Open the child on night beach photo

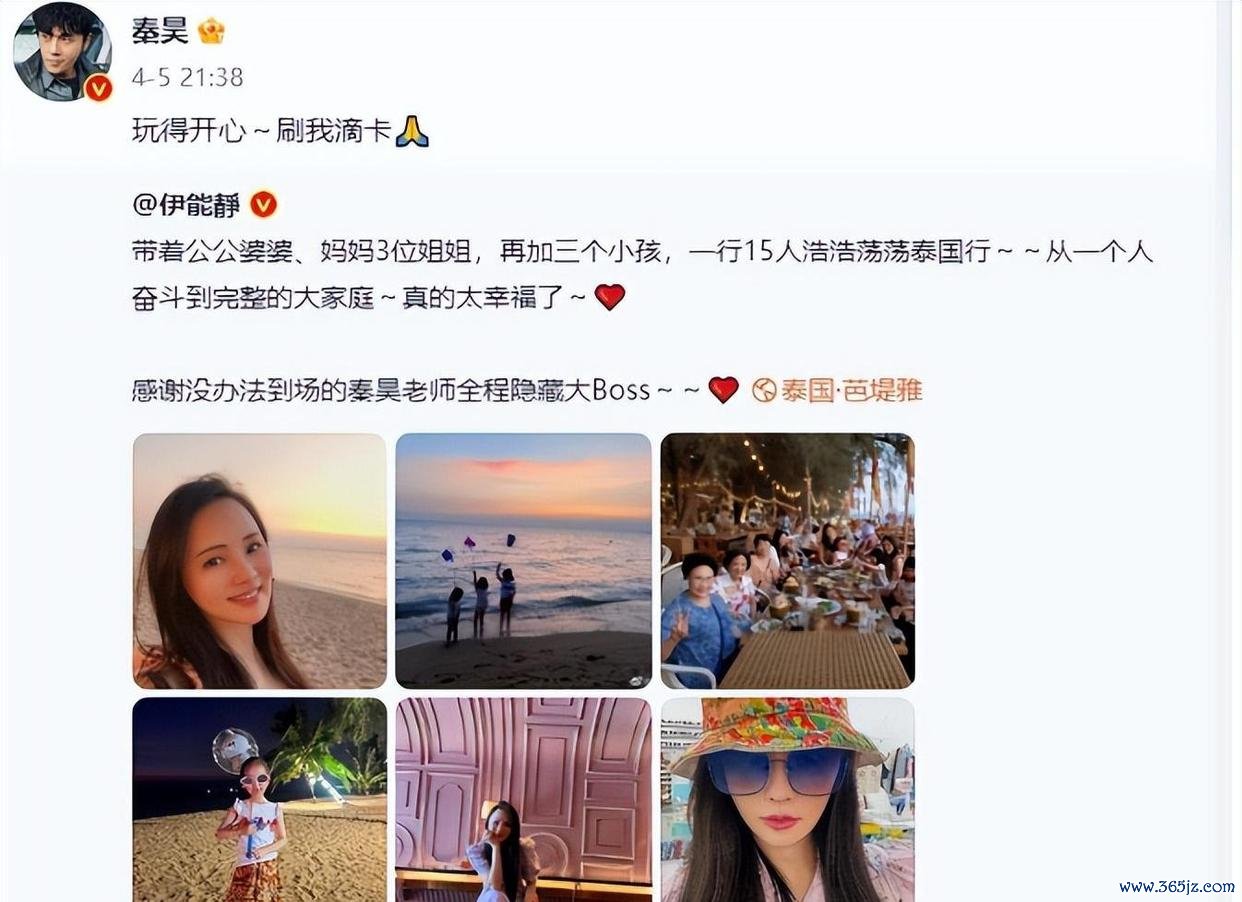click(x=260, y=799)
